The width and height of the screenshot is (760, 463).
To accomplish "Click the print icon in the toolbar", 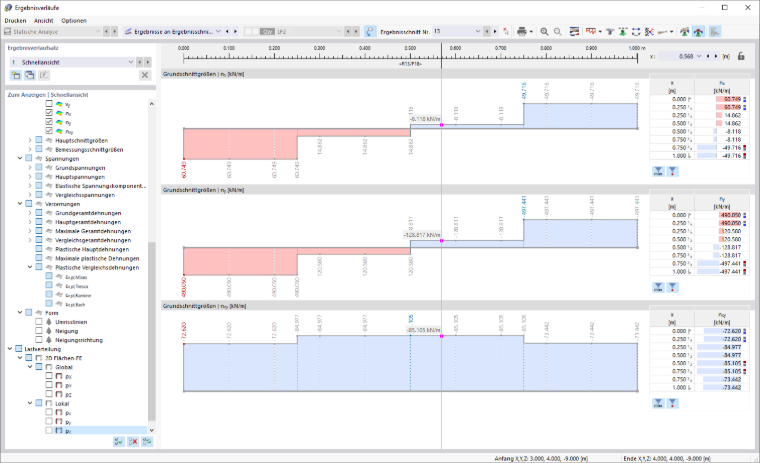I will pos(522,32).
